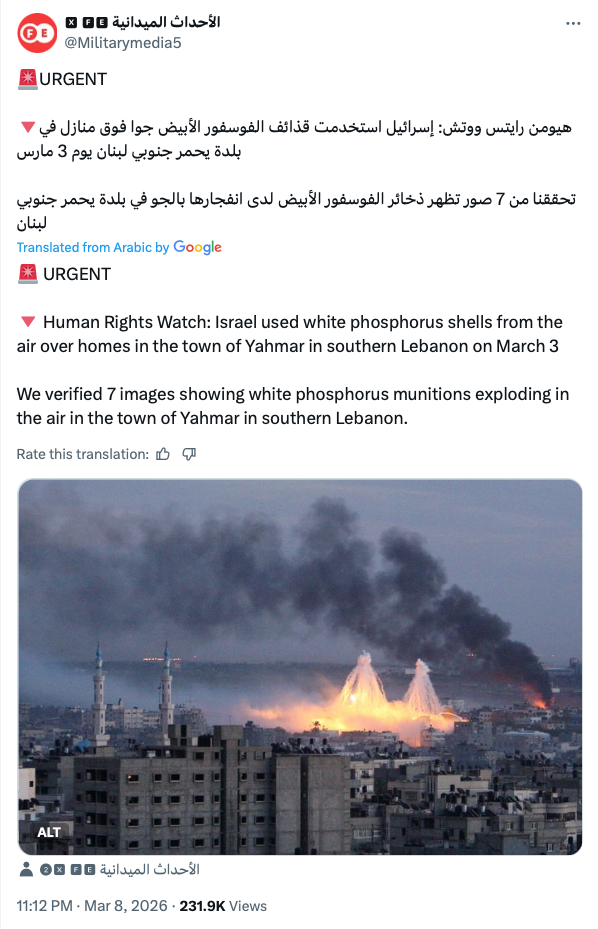
Task: Open the ALT image description badge
Action: [x=49, y=832]
